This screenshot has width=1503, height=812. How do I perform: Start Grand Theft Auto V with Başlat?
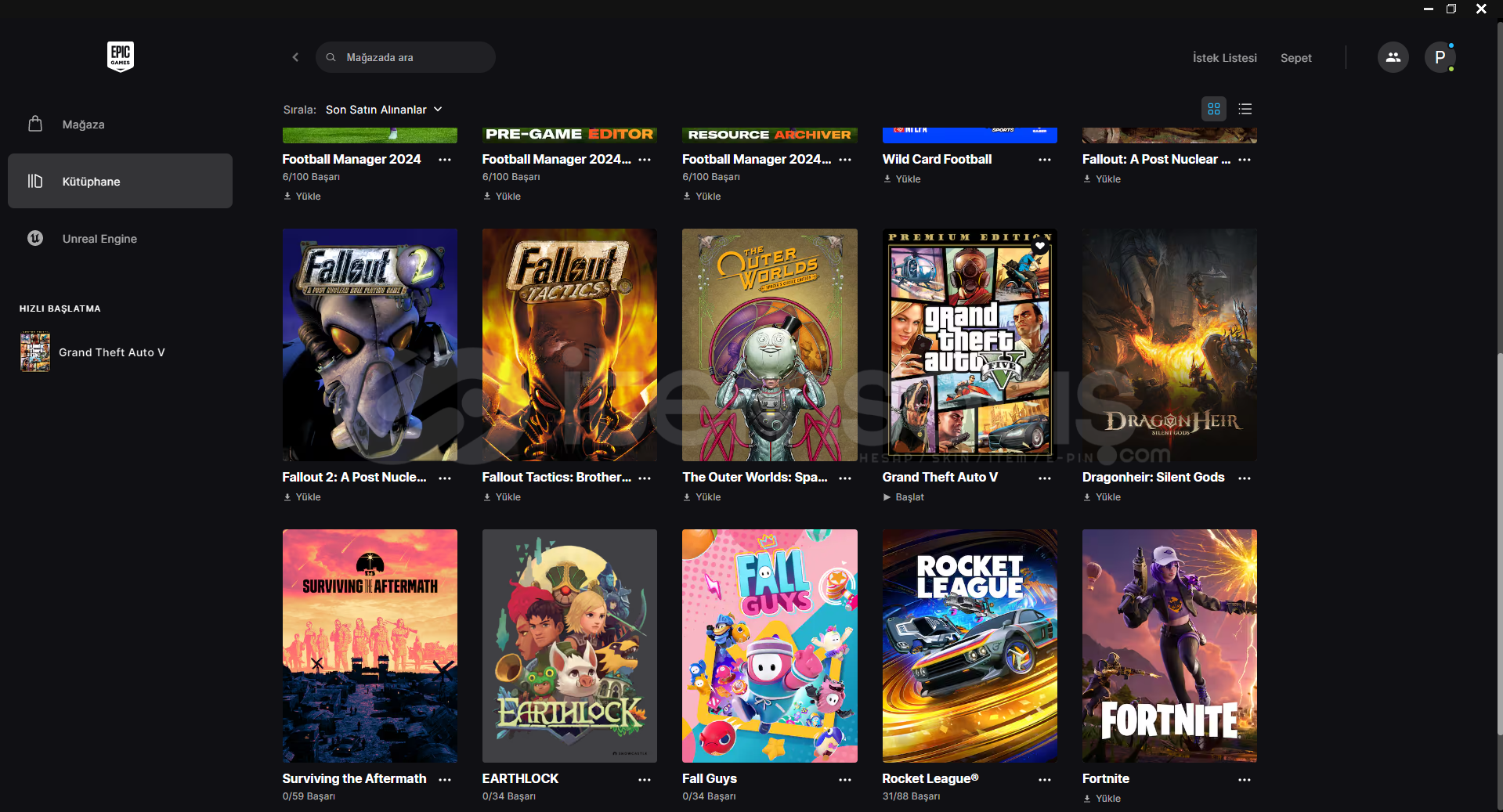[904, 497]
